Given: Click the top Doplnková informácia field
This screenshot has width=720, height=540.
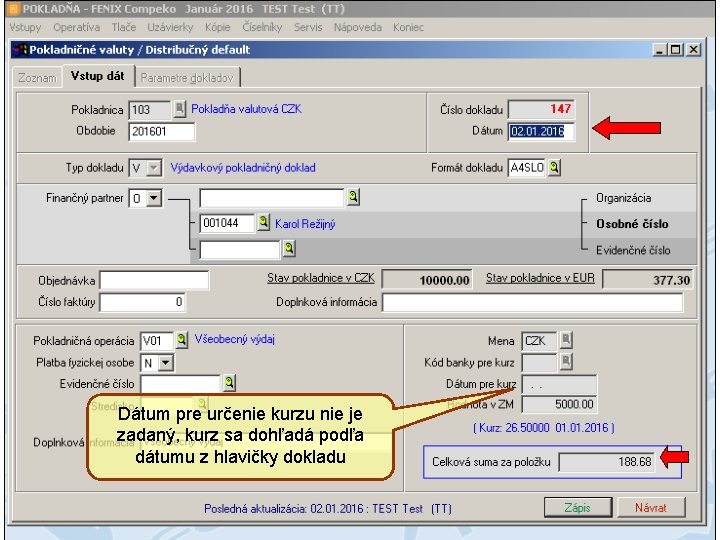Looking at the screenshot, I should 533,302.
